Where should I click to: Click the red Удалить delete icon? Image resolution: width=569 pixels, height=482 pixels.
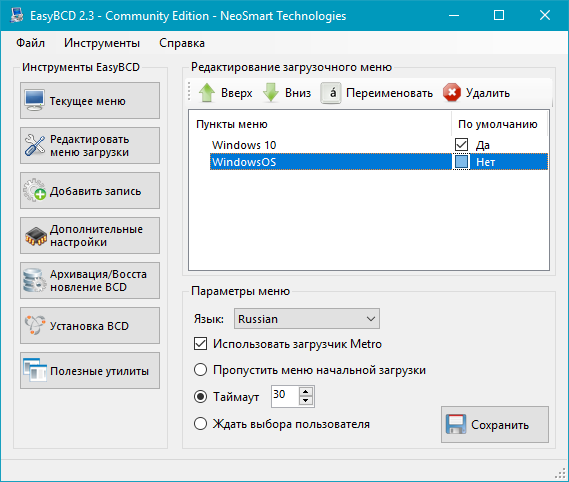point(452,93)
